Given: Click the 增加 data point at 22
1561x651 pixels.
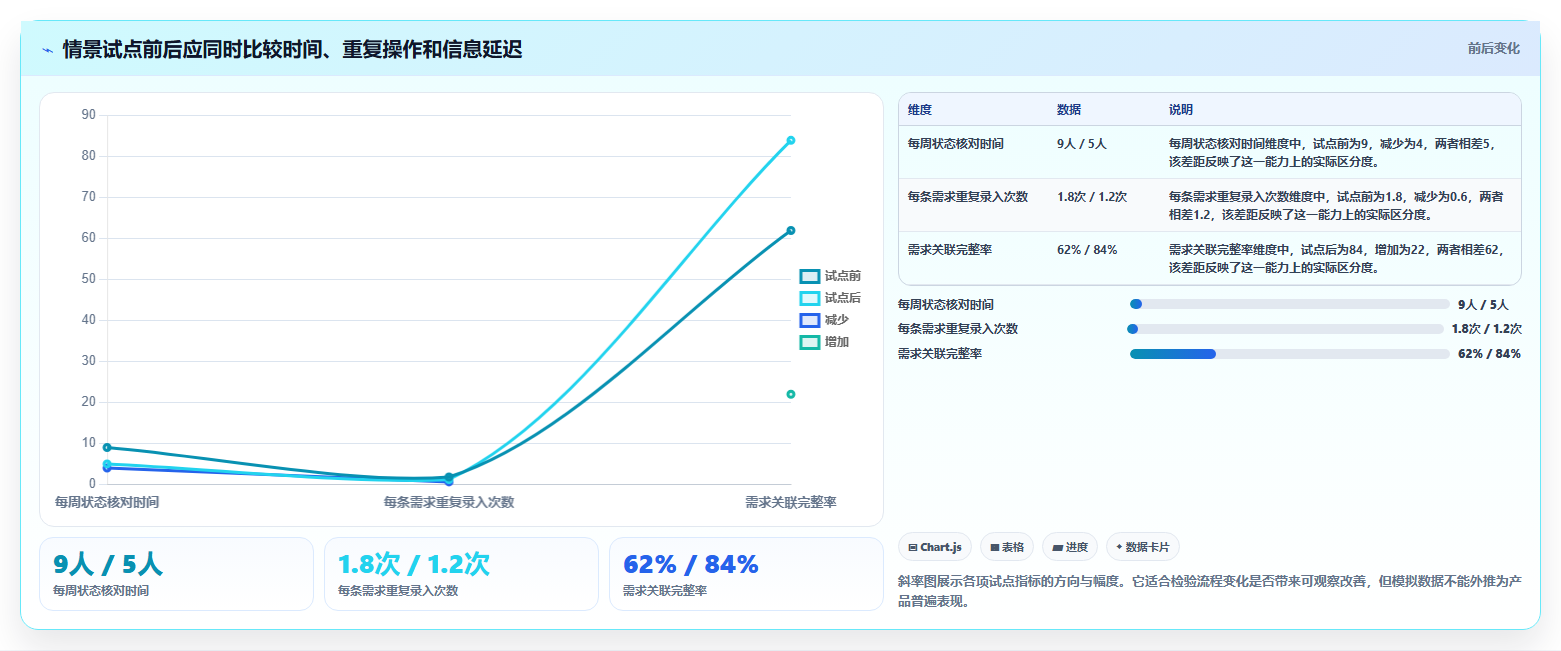Looking at the screenshot, I should pyautogui.click(x=791, y=394).
